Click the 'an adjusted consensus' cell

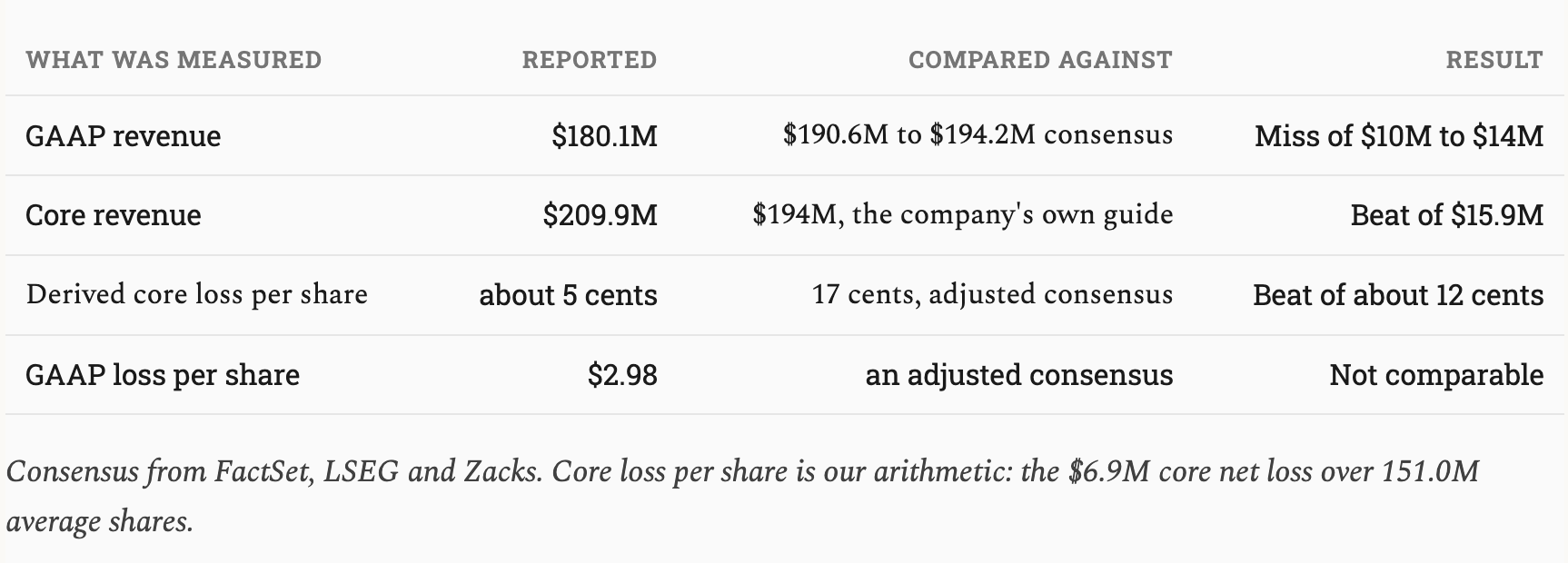click(x=1019, y=375)
